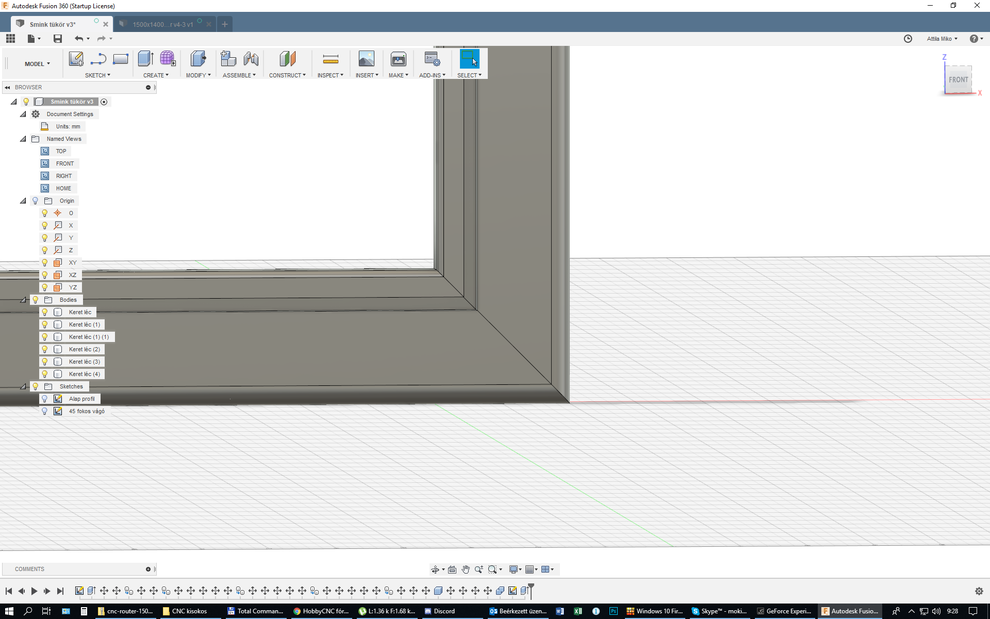
Task: Select the sketch Line tool icon
Action: tap(98, 59)
